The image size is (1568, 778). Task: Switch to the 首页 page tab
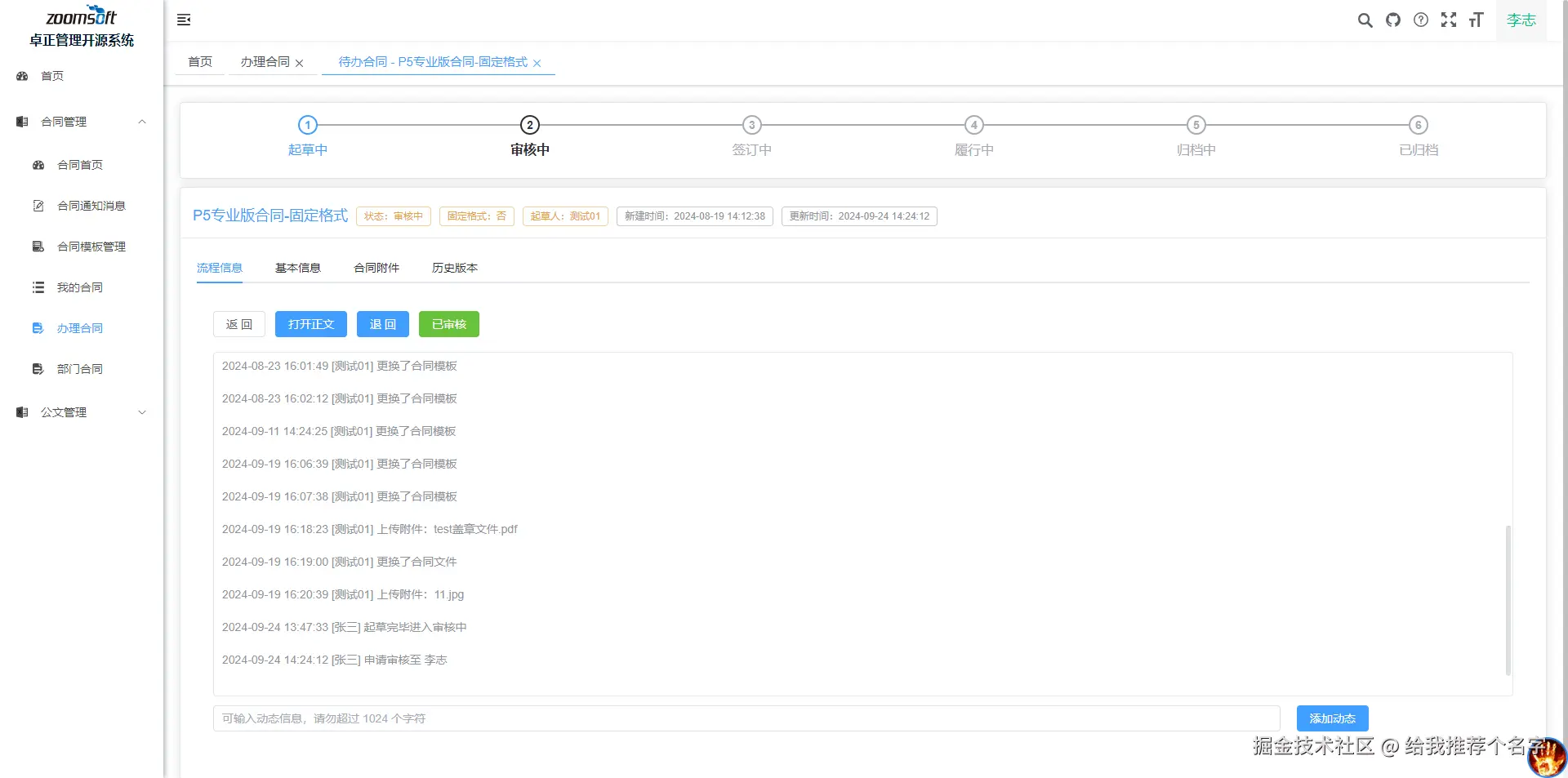pyautogui.click(x=200, y=62)
